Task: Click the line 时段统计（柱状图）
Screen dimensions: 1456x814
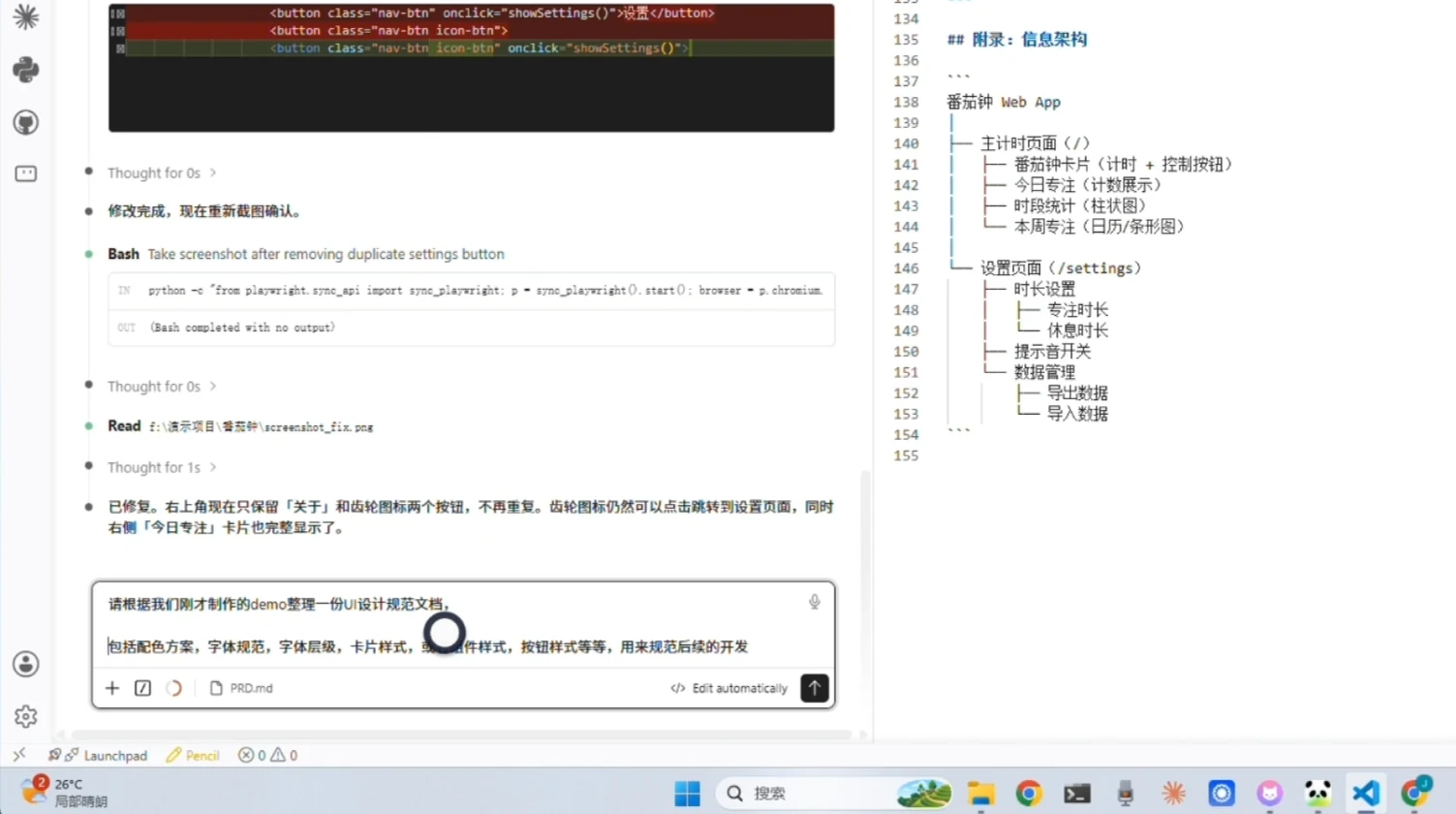Action: [x=1080, y=205]
